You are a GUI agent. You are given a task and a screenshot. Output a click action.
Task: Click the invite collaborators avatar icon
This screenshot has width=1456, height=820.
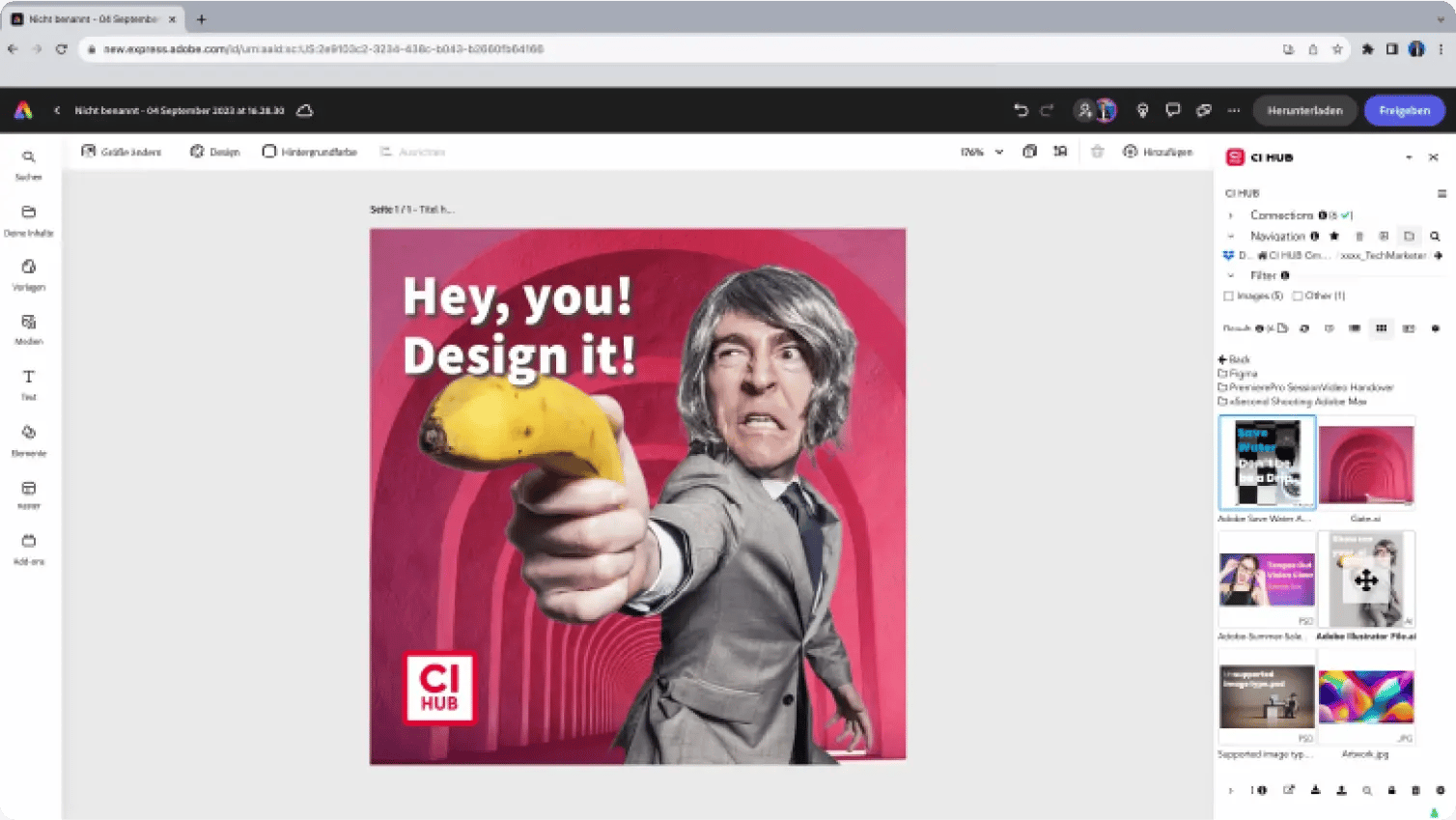(x=1085, y=110)
